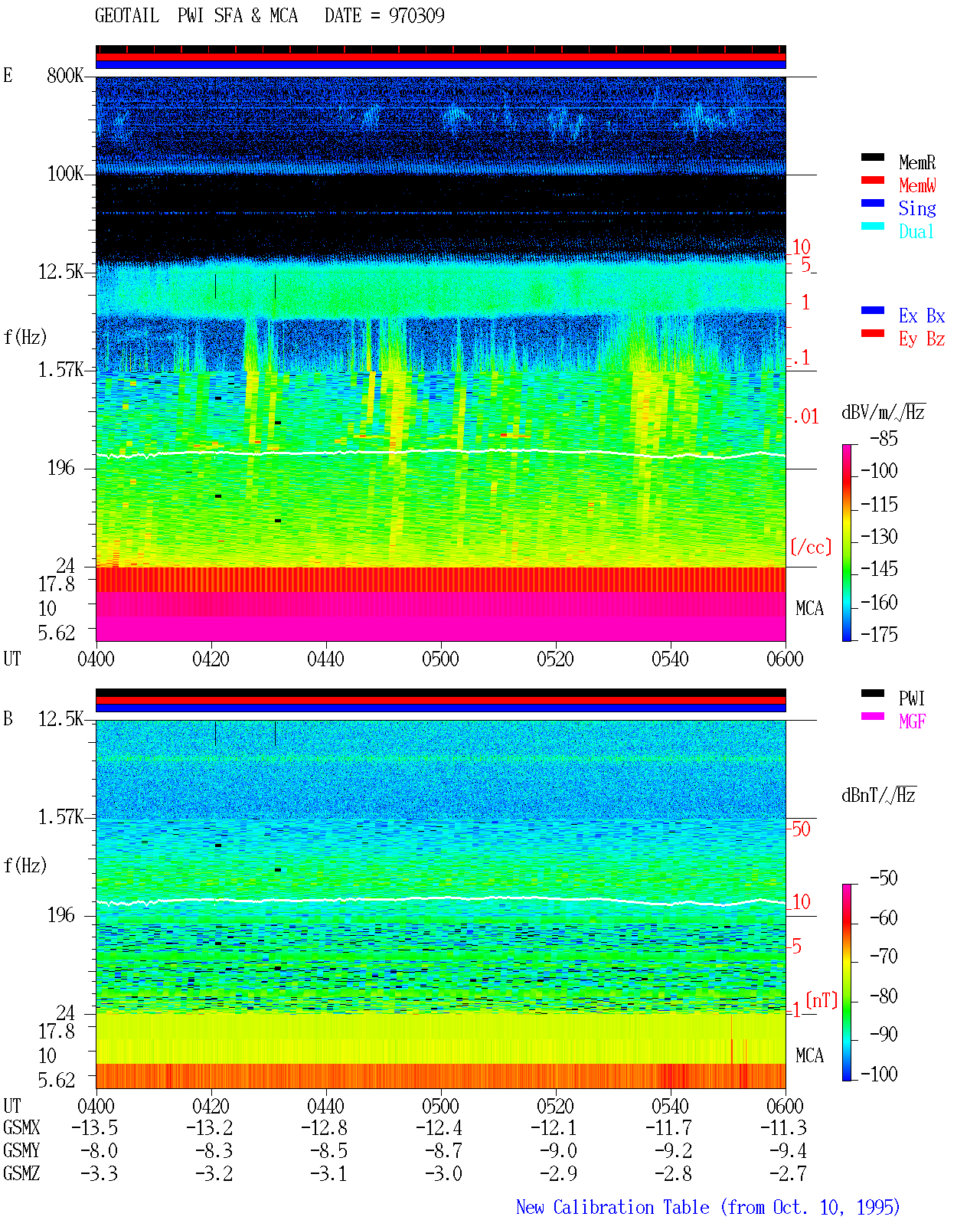Select the cyan Dual legend swatch
Viewport: 980px width, 1220px height.
pyautogui.click(x=873, y=226)
